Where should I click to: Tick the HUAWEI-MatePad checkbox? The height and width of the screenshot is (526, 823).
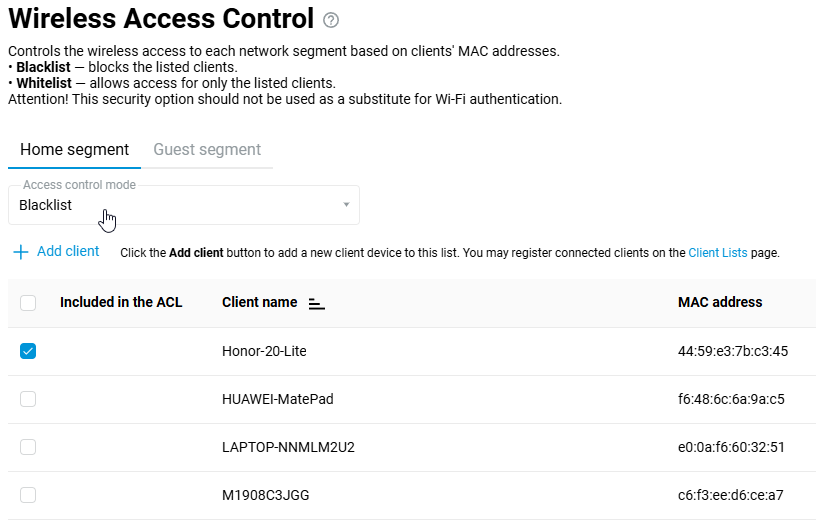[28, 399]
